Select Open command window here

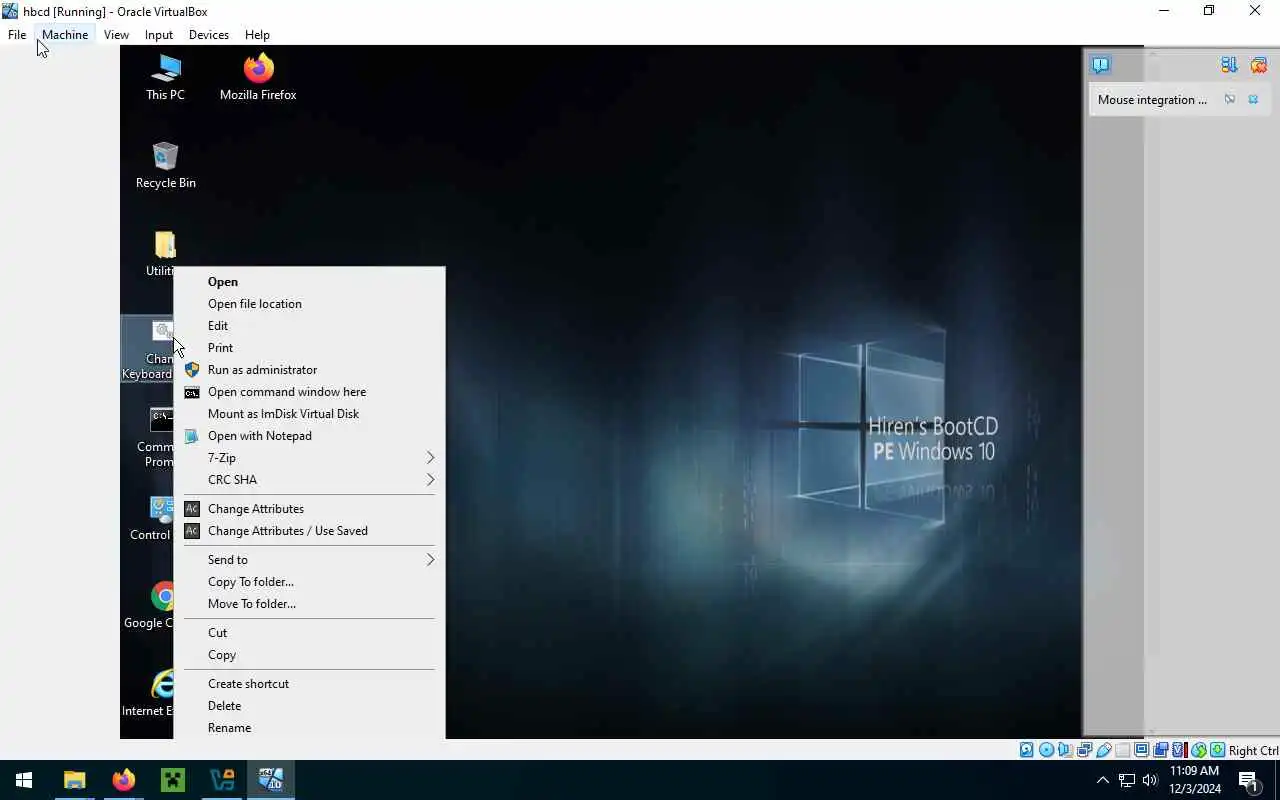309,392
